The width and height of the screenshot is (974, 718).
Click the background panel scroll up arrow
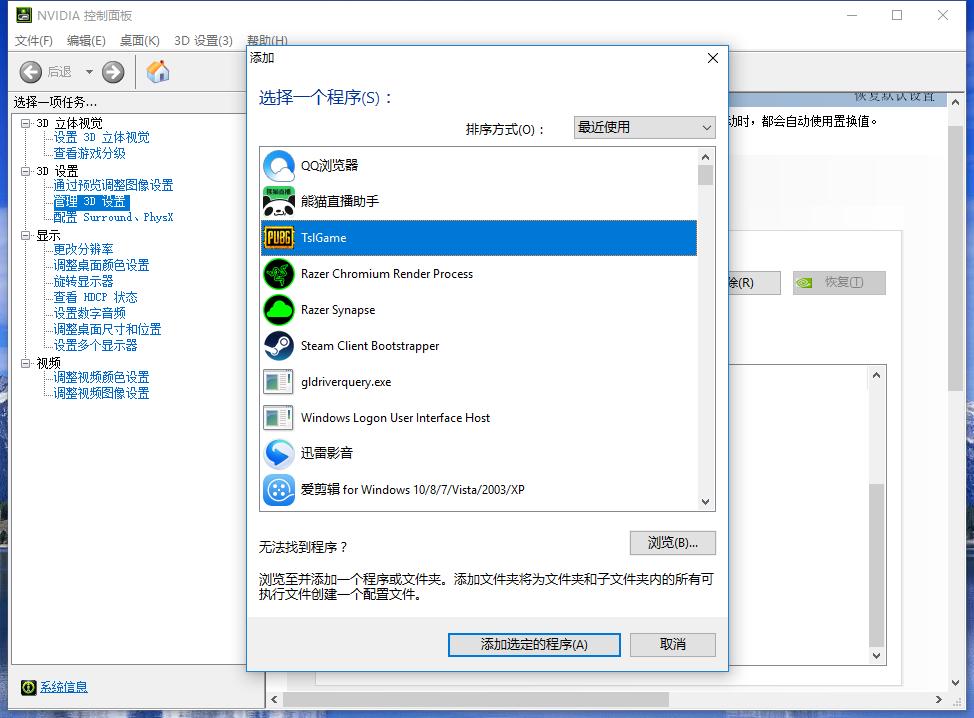(955, 102)
